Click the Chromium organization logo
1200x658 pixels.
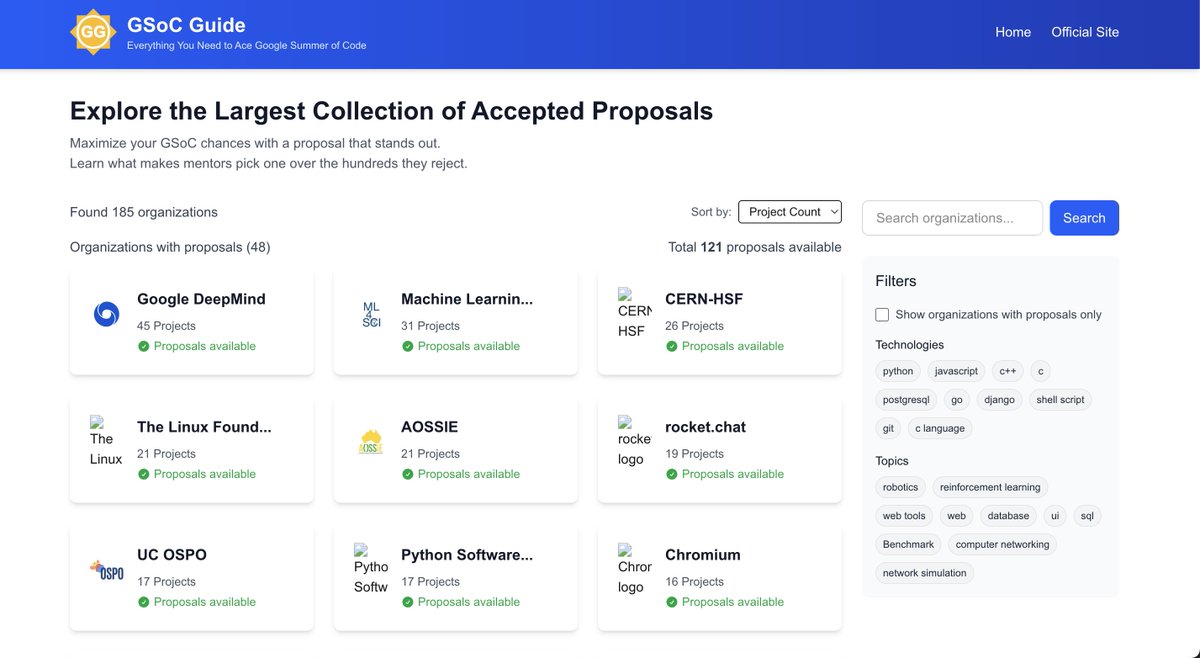[633, 569]
